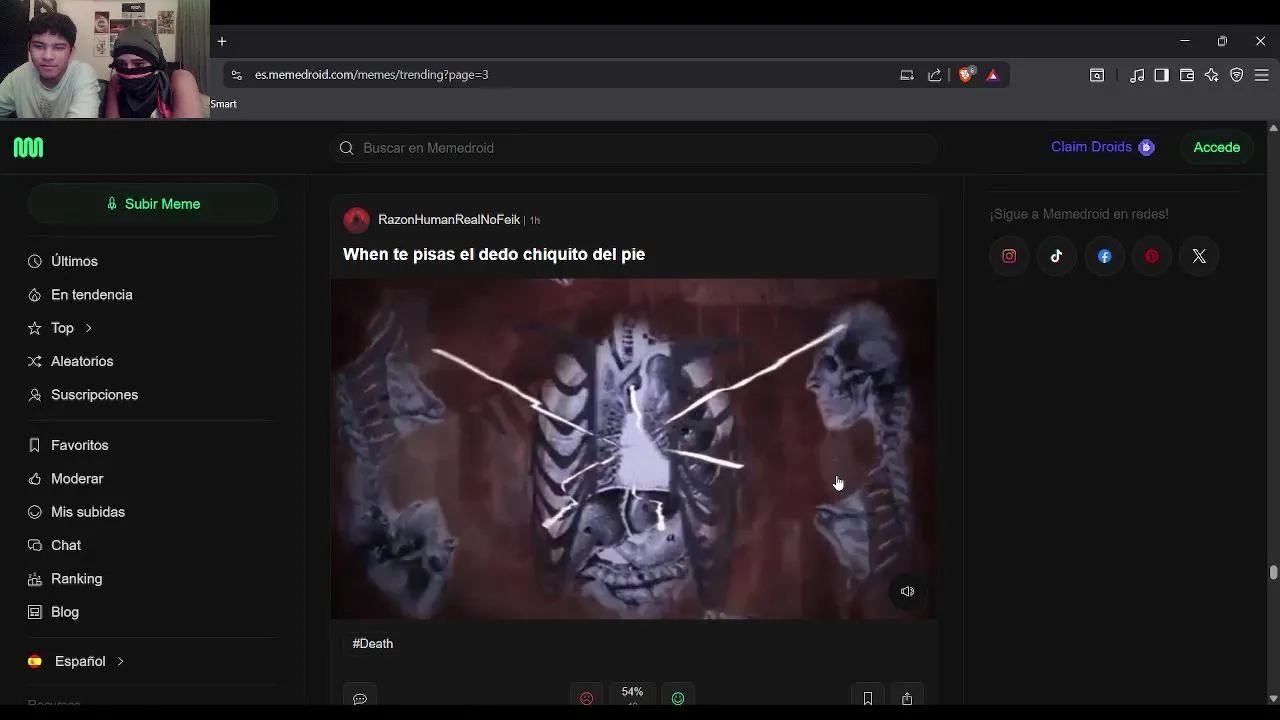Screen dimensions: 1280x720
Task: Open Brave Leo AI sparkle icon
Action: click(1212, 75)
